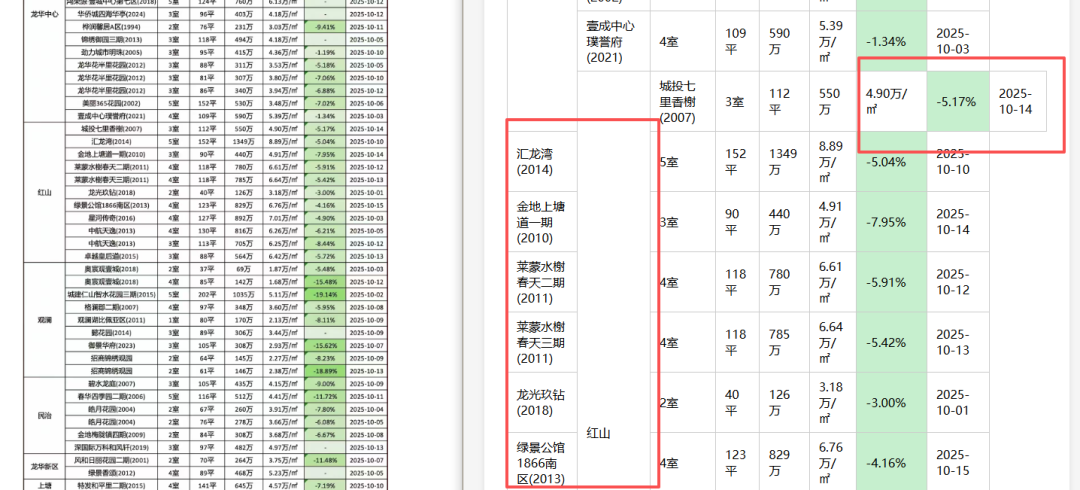This screenshot has height=490, width=1080.
Task: Select the -3.00% cell in the enlarged table
Action: click(x=891, y=402)
